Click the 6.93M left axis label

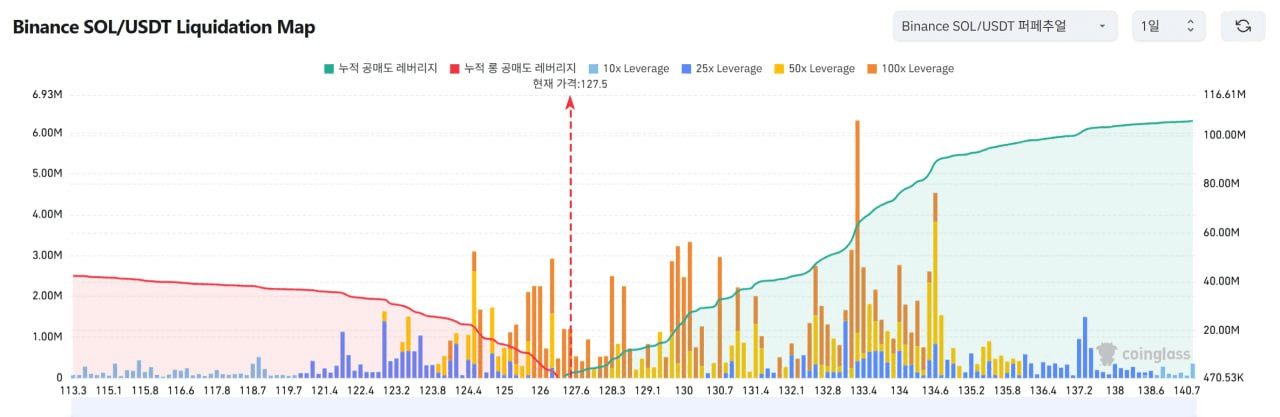pyautogui.click(x=49, y=94)
